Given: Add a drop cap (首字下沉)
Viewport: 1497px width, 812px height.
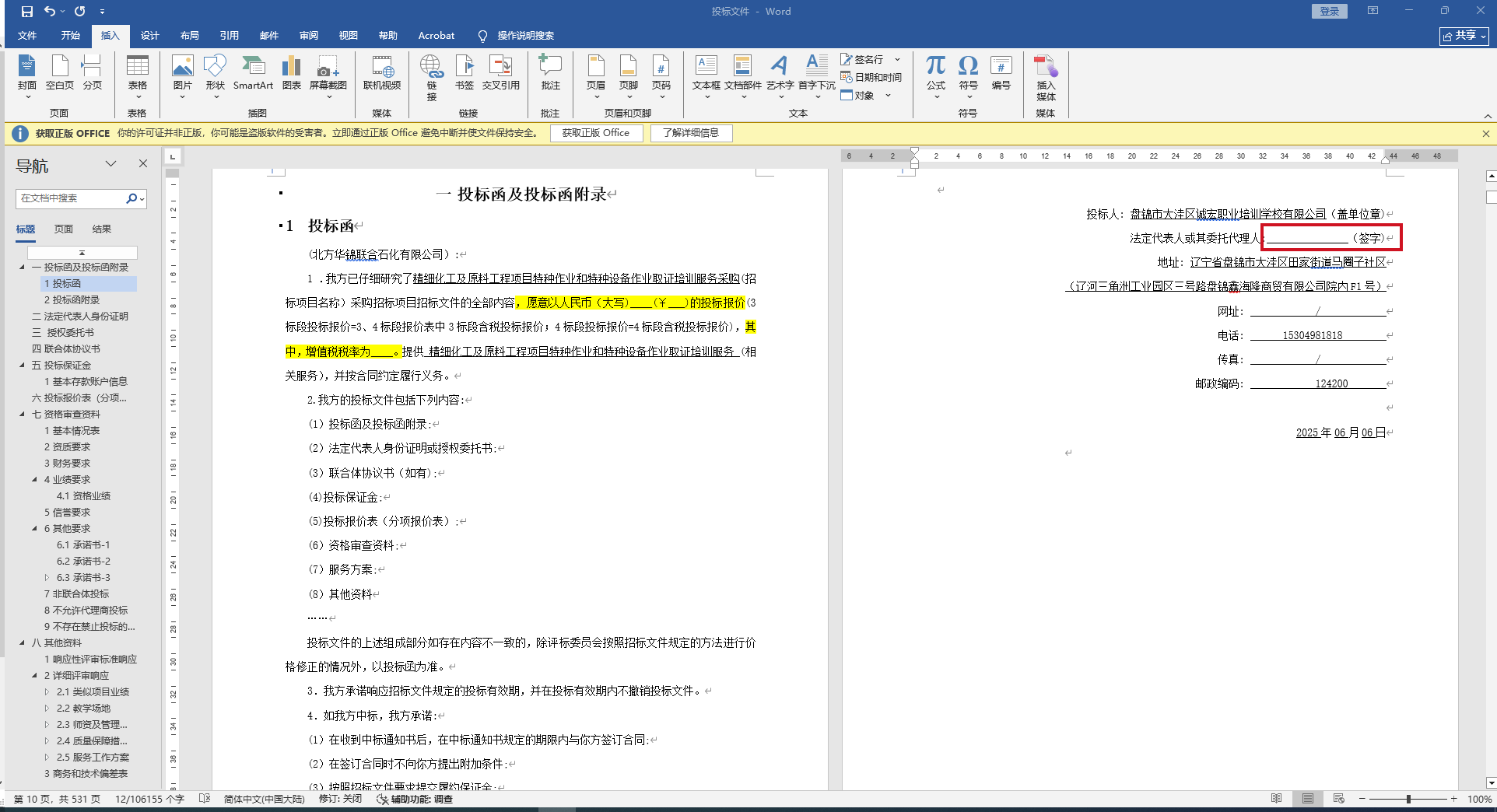Looking at the screenshot, I should (817, 76).
